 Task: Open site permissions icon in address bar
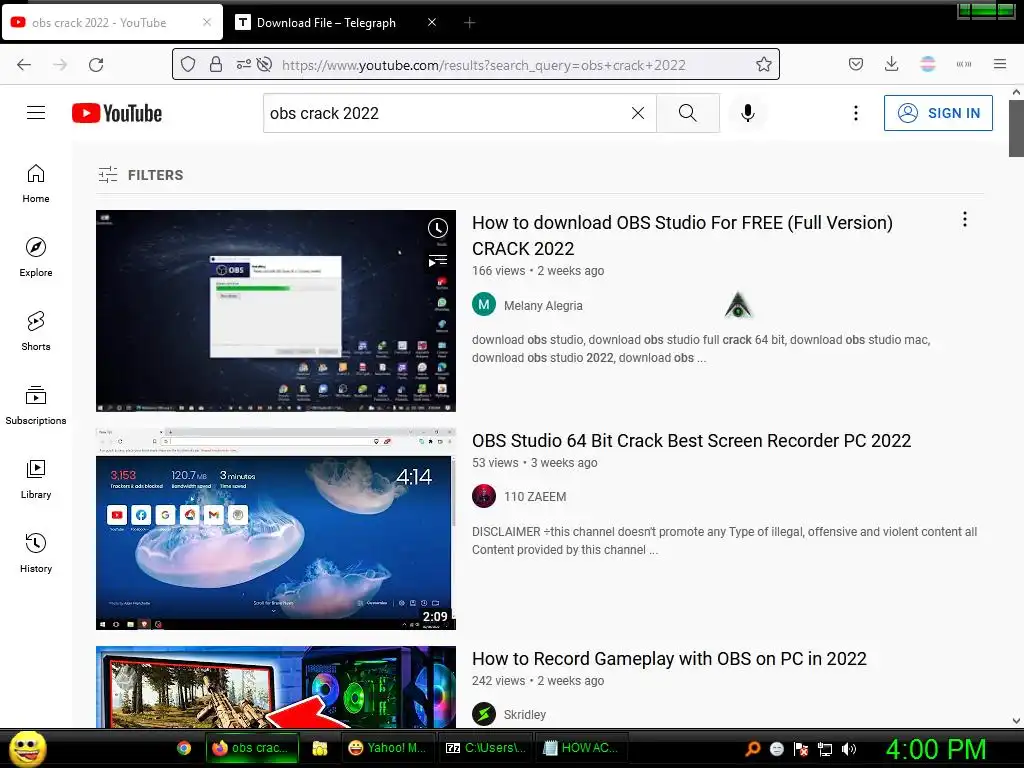click(x=244, y=64)
